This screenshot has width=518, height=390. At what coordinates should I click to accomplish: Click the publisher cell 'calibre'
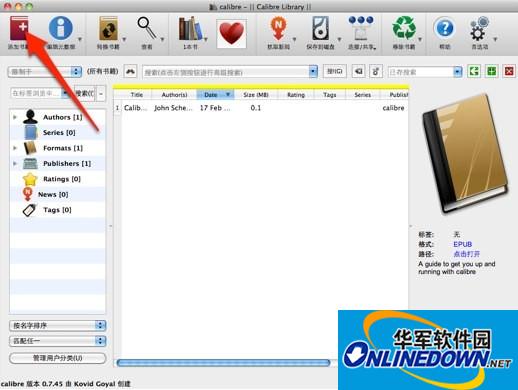(394, 108)
